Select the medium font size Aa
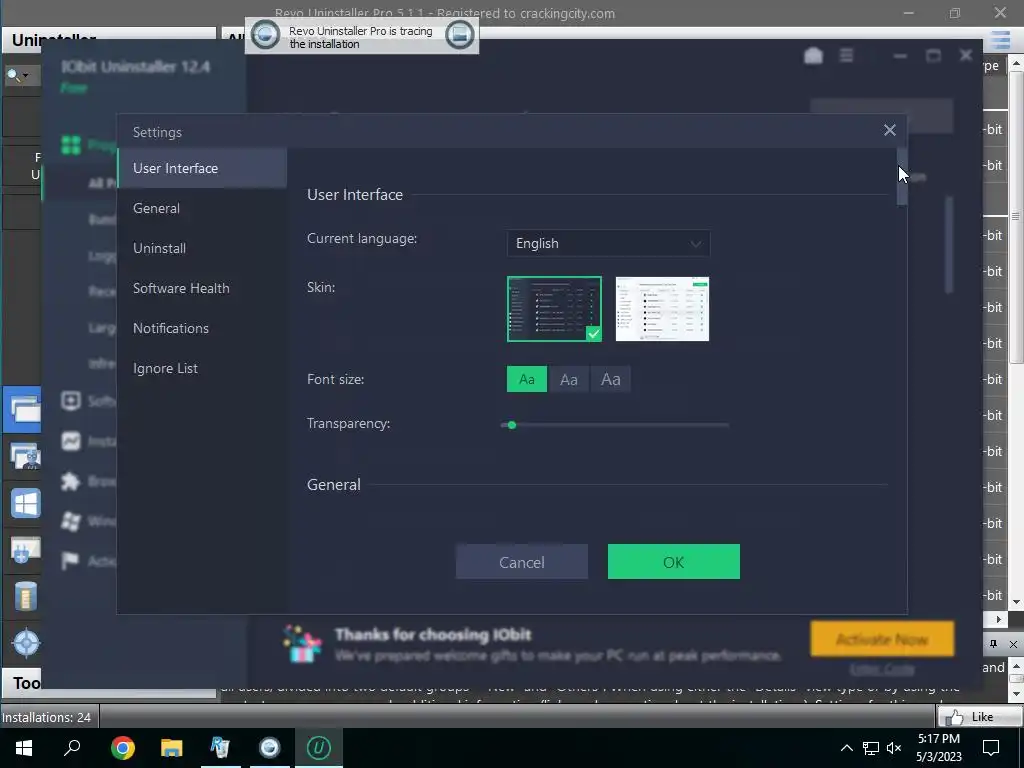The width and height of the screenshot is (1024, 768). tap(569, 379)
